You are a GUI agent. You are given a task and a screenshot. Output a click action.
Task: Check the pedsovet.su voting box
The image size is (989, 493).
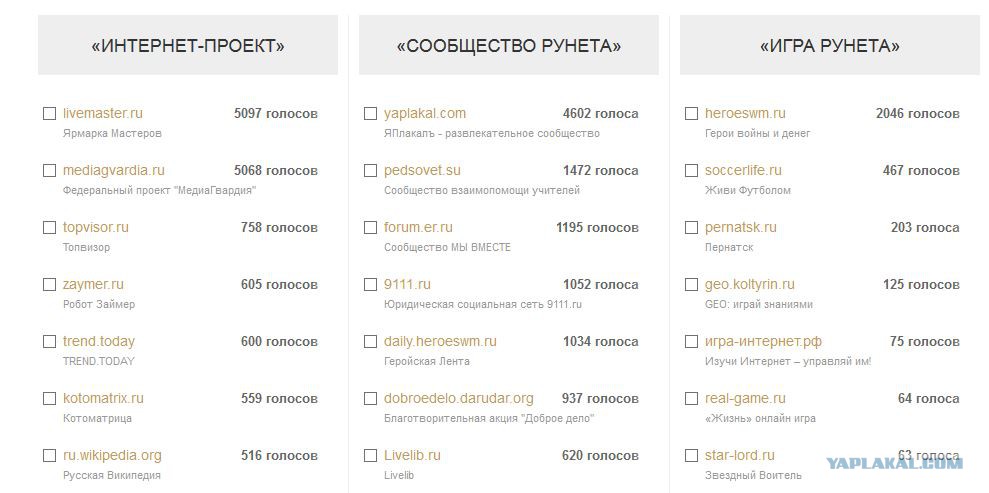tap(370, 170)
